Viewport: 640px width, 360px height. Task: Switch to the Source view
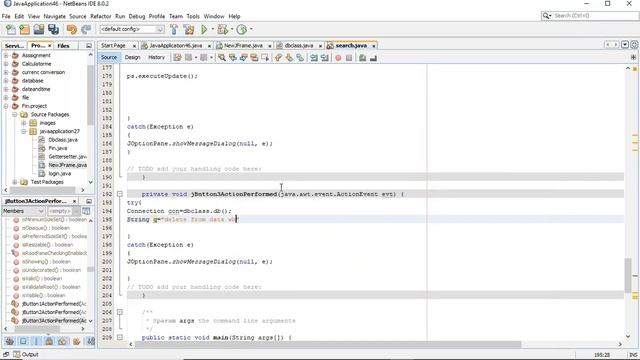(109, 58)
